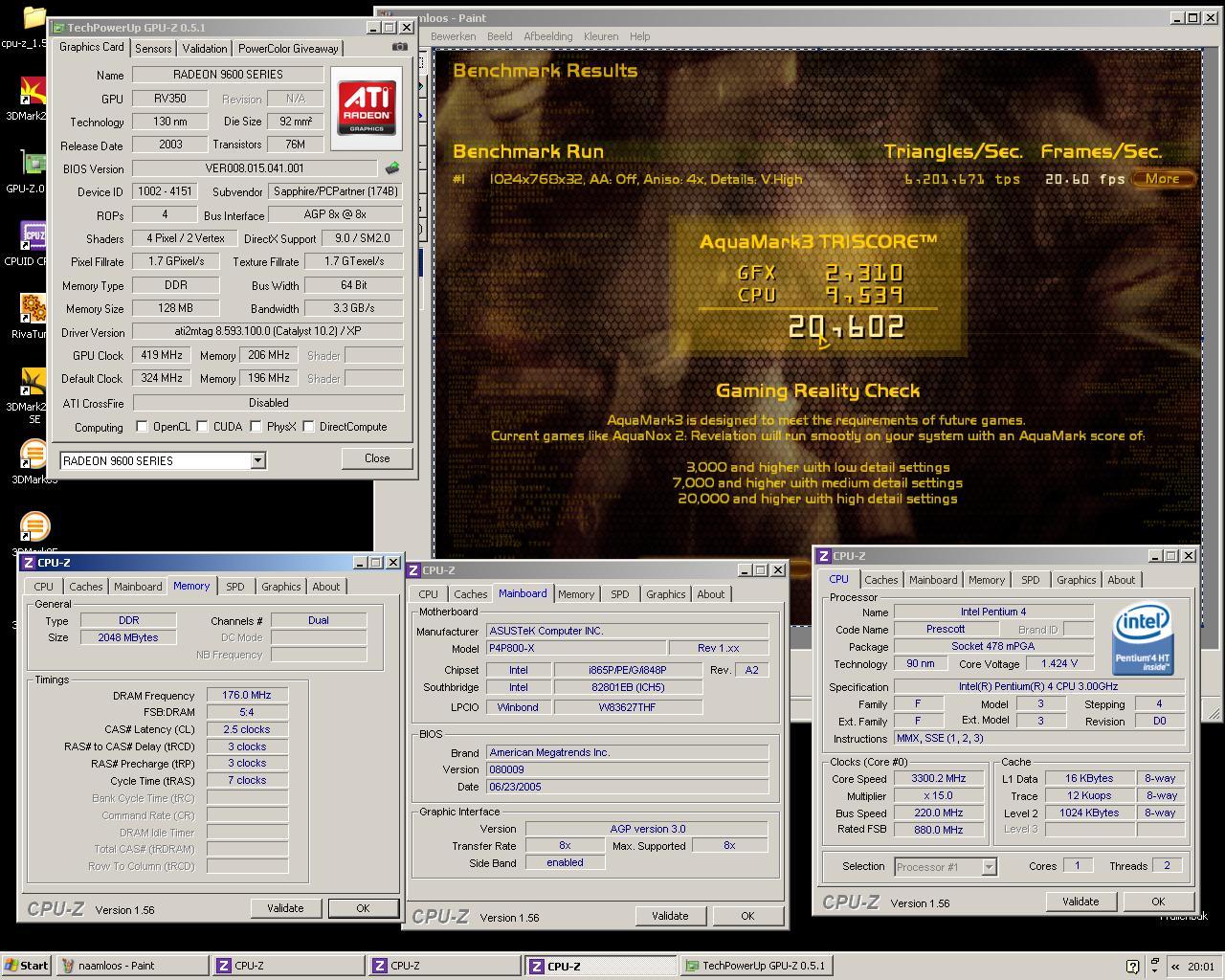This screenshot has width=1225, height=980.
Task: Click the CPU-Z Mainboard window title icon
Action: point(414,570)
